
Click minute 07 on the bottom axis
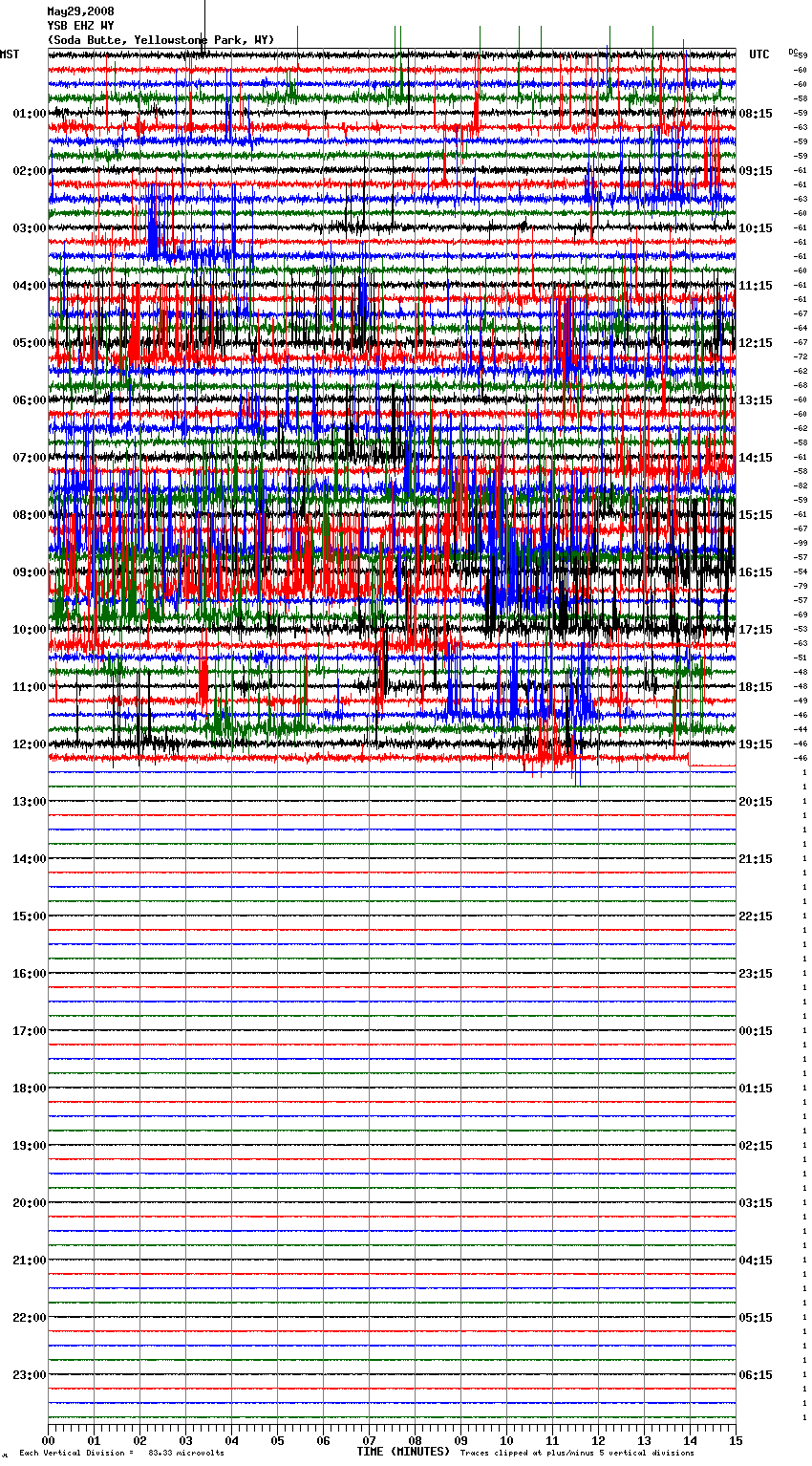pos(370,1440)
